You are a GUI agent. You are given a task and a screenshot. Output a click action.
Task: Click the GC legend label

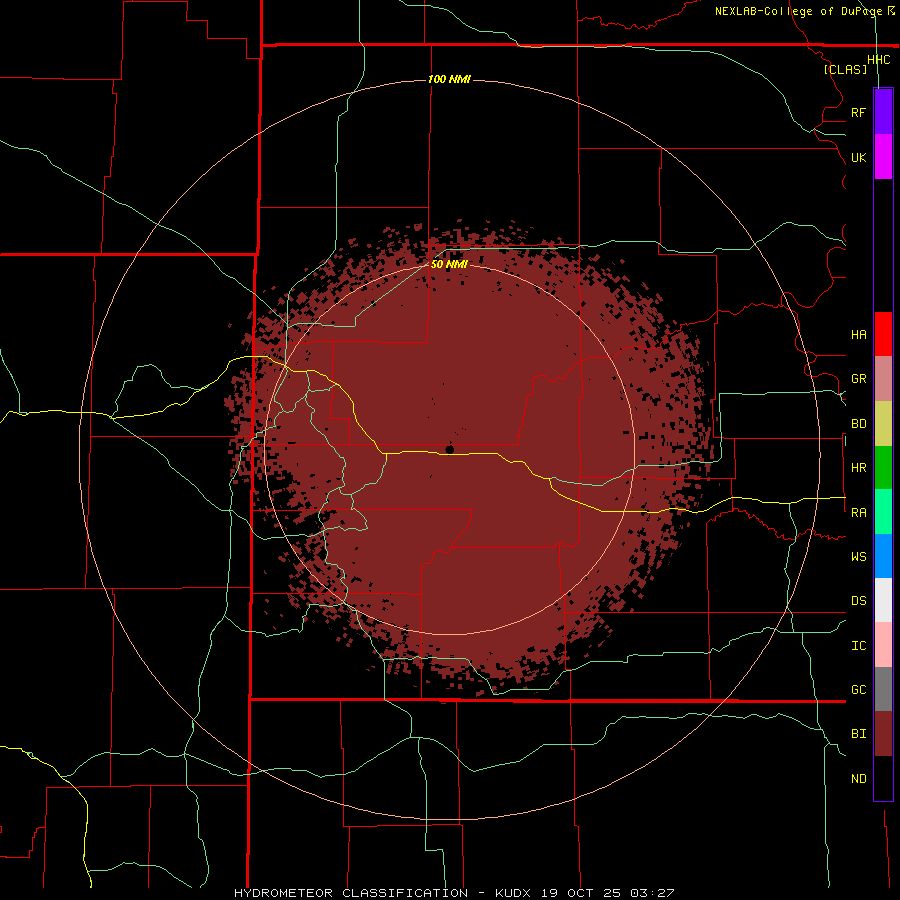(859, 690)
